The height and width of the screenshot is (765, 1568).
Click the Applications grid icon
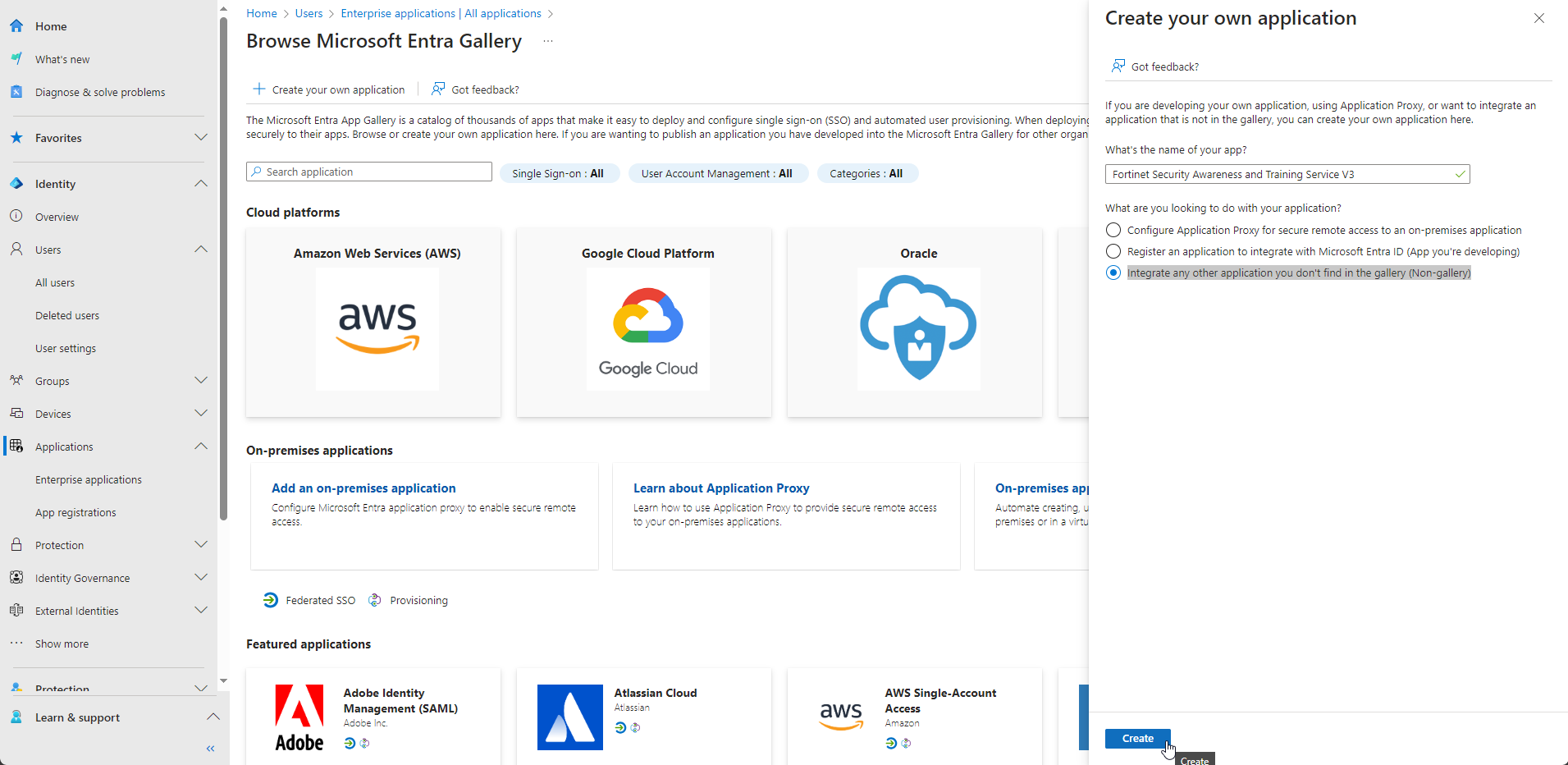click(16, 447)
